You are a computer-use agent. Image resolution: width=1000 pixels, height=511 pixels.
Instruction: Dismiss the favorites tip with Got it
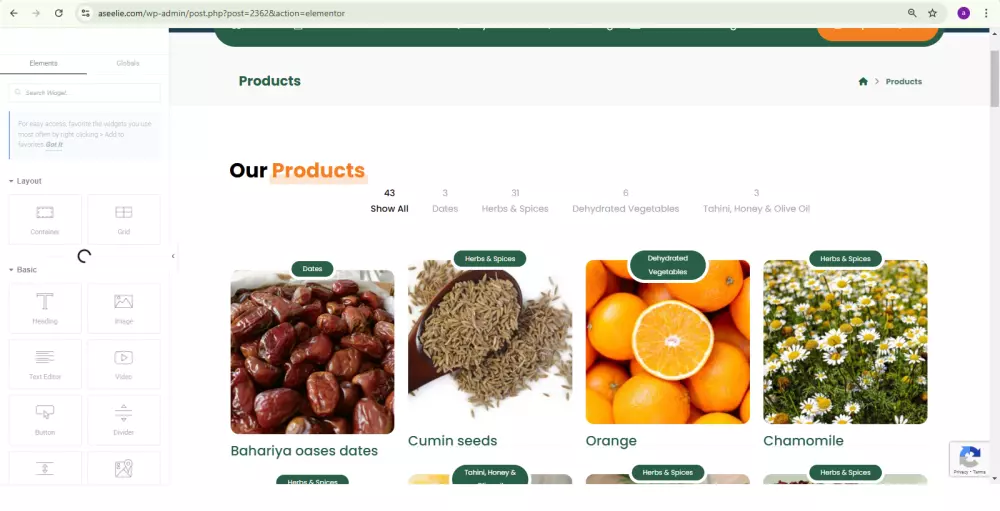point(54,145)
